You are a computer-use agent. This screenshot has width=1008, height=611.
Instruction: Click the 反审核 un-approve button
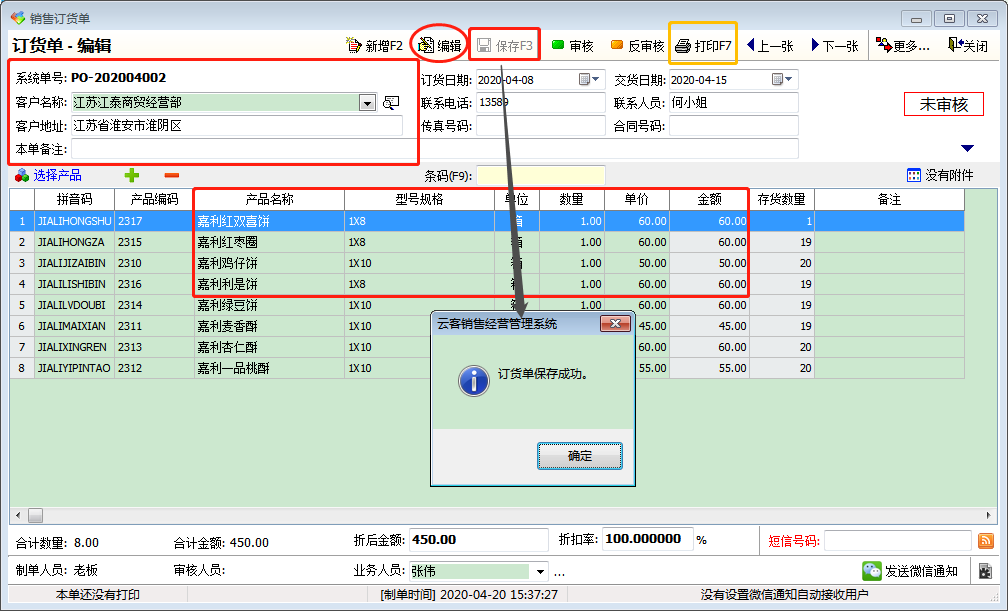637,46
